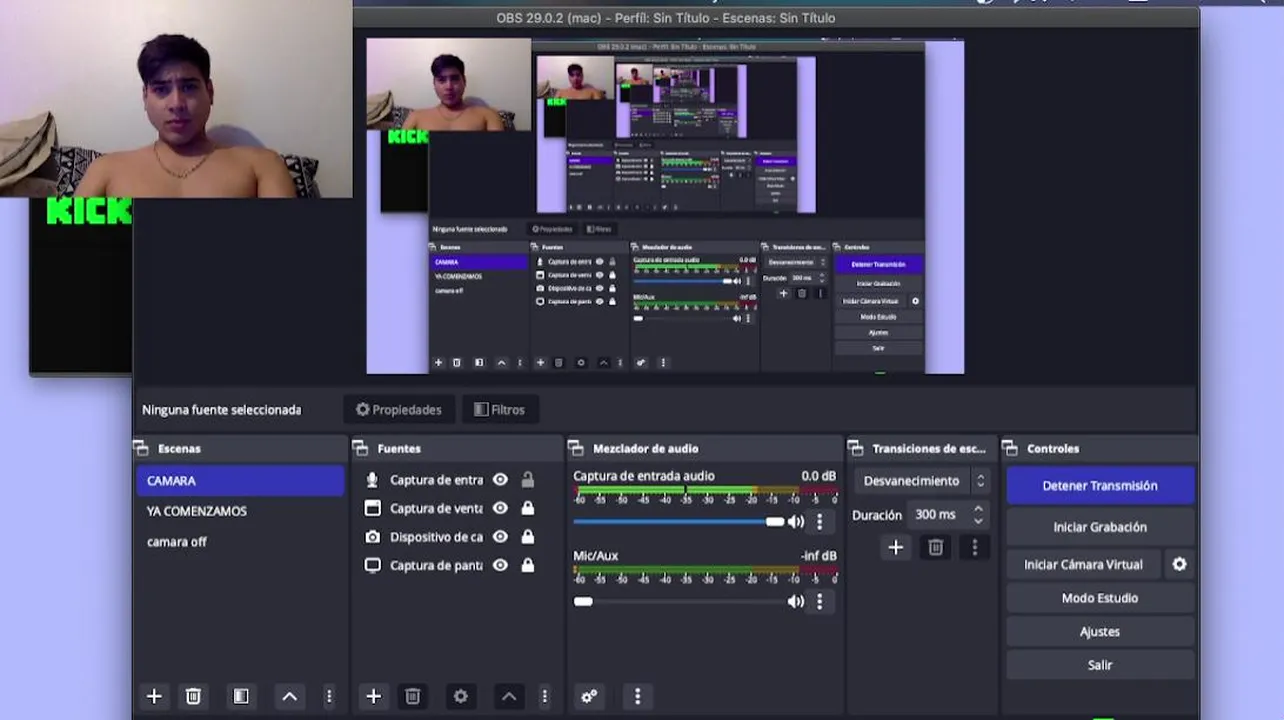Open source properties gear in Fuentes toolbar
The width and height of the screenshot is (1284, 720).
point(460,696)
